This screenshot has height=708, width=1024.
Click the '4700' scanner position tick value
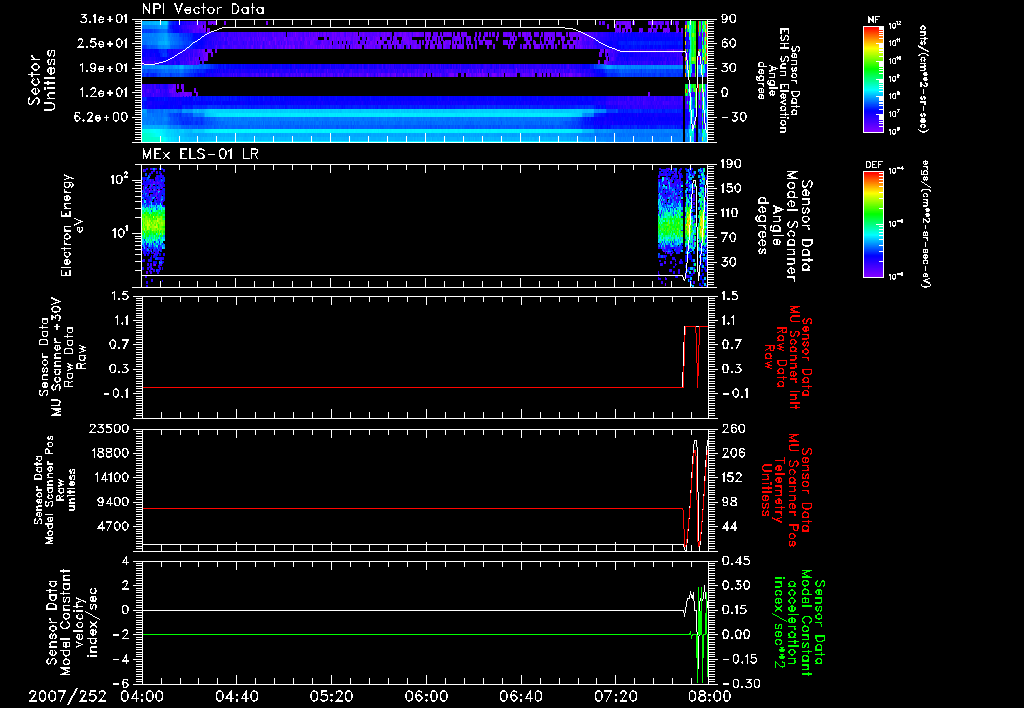pos(113,526)
